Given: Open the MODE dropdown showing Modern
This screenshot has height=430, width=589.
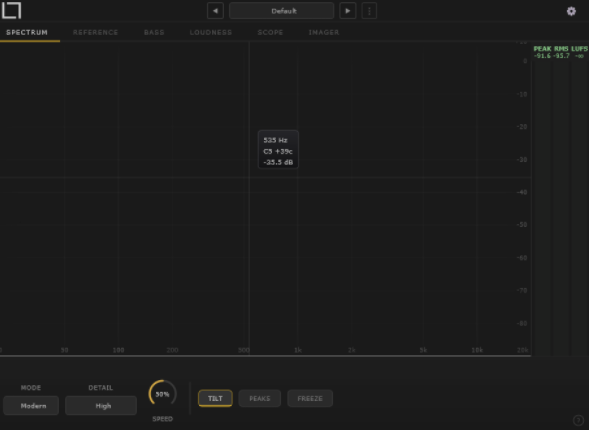Looking at the screenshot, I should (31, 406).
